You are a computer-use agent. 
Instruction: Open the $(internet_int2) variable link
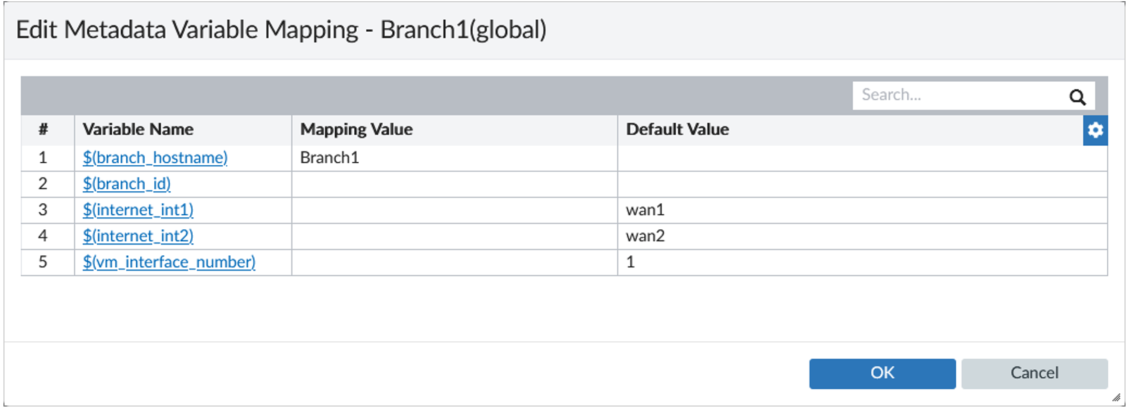tap(138, 236)
